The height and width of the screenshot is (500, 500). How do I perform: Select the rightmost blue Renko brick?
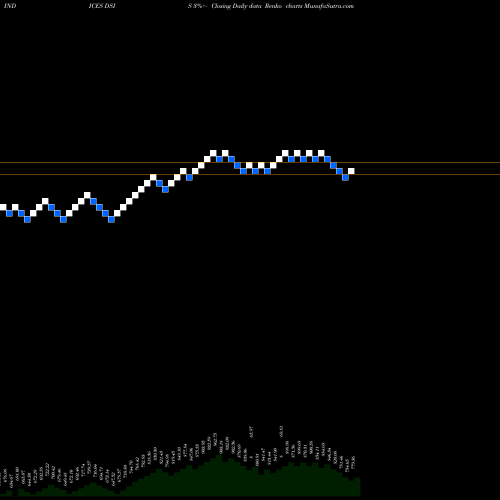coord(345,177)
